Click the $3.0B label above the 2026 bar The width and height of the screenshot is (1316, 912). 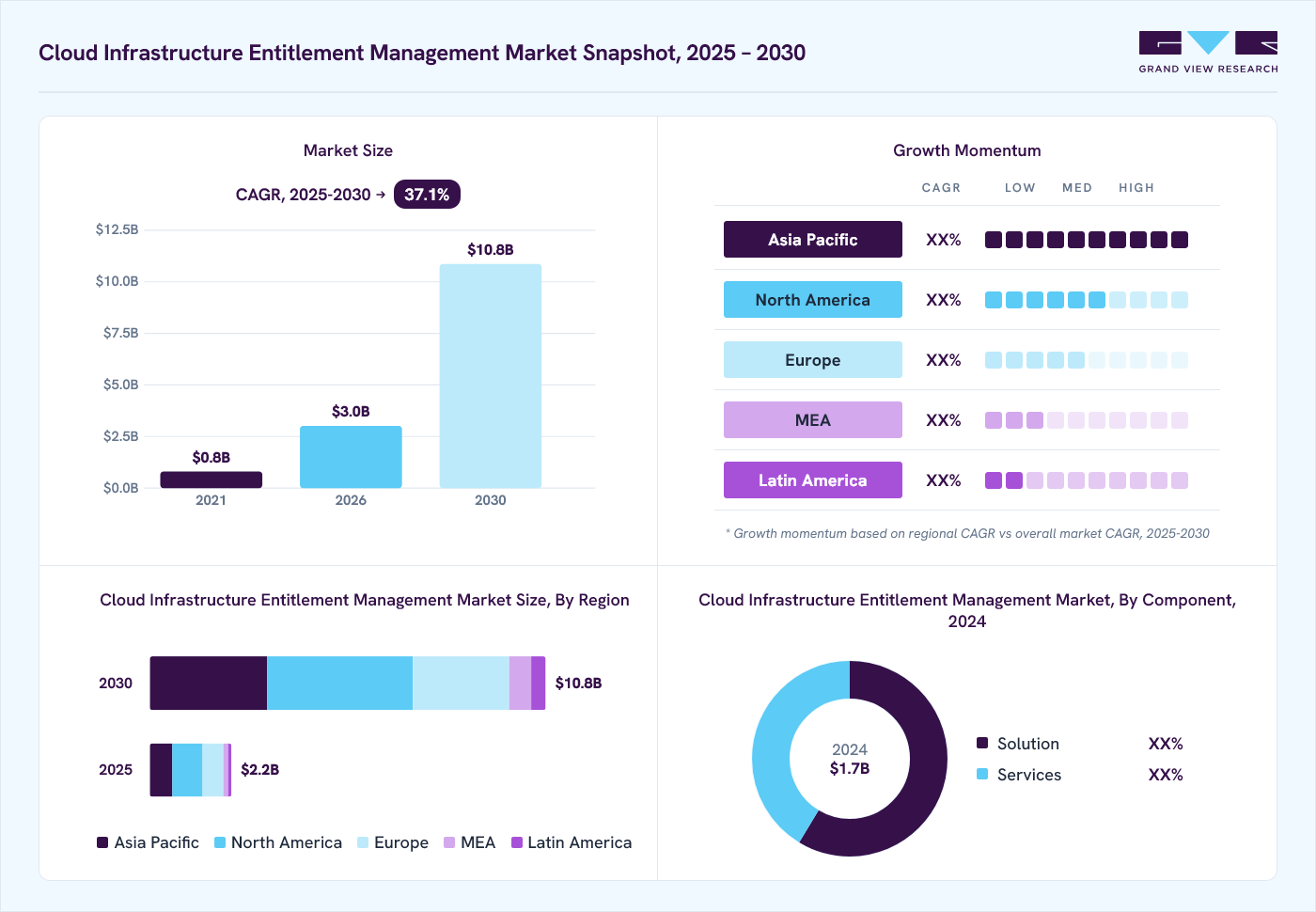pyautogui.click(x=351, y=411)
